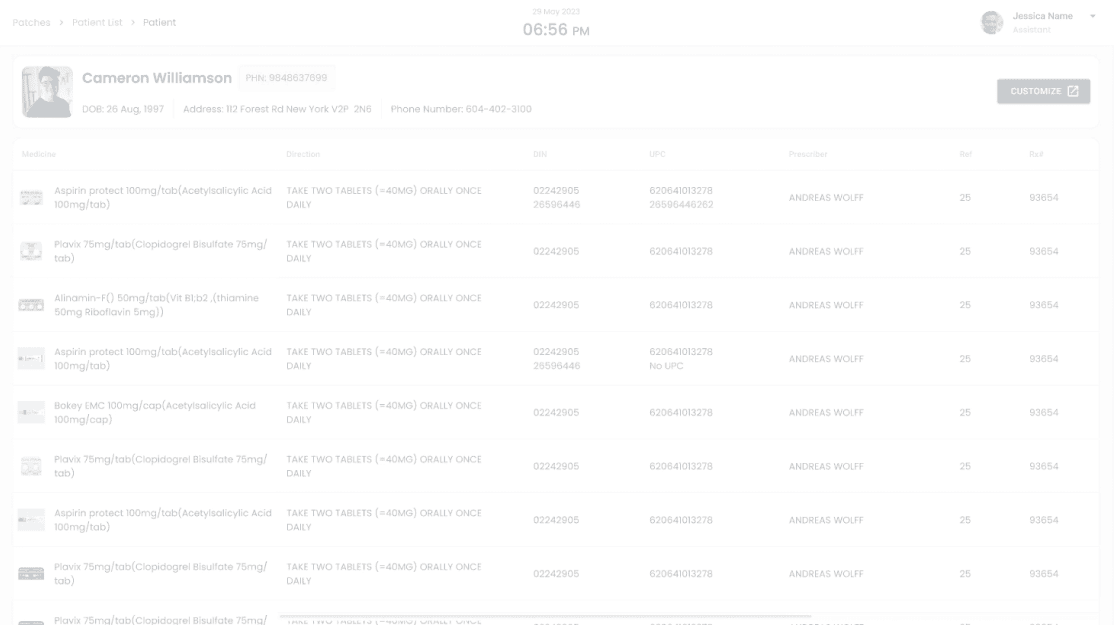Click the chevron before the Patient breadcrumb
Image resolution: width=1114 pixels, height=625 pixels.
pos(135,21)
